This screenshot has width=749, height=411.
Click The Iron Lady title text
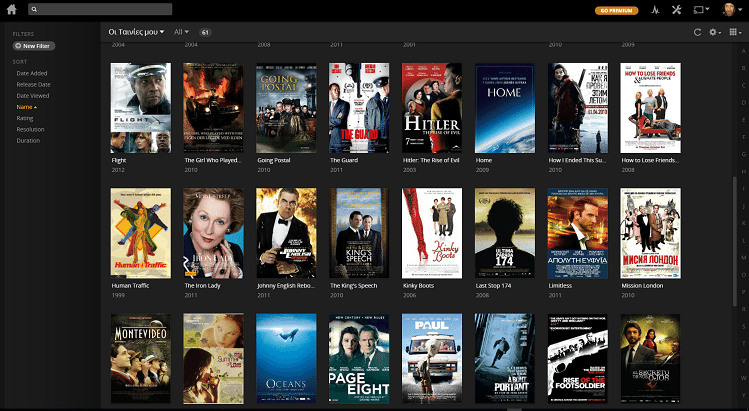pyautogui.click(x=203, y=286)
